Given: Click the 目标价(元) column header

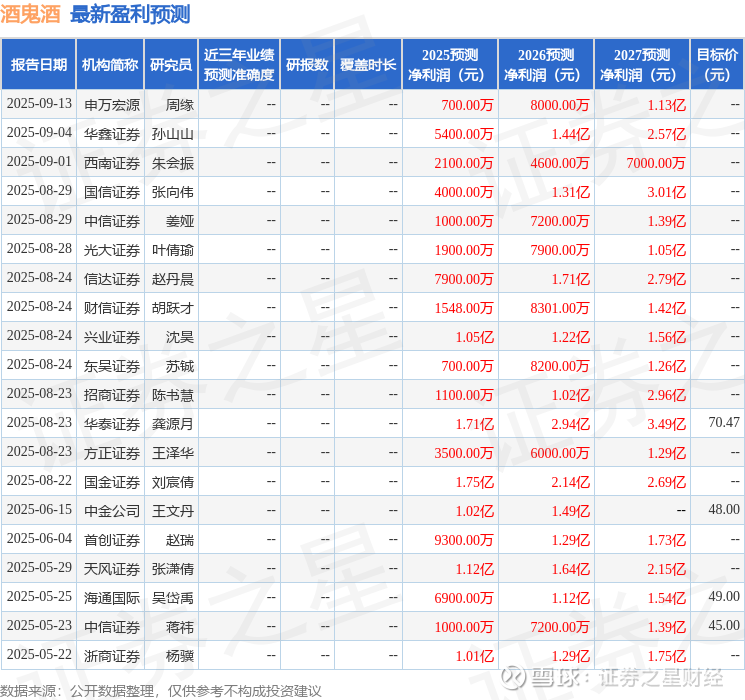Looking at the screenshot, I should pyautogui.click(x=717, y=65).
